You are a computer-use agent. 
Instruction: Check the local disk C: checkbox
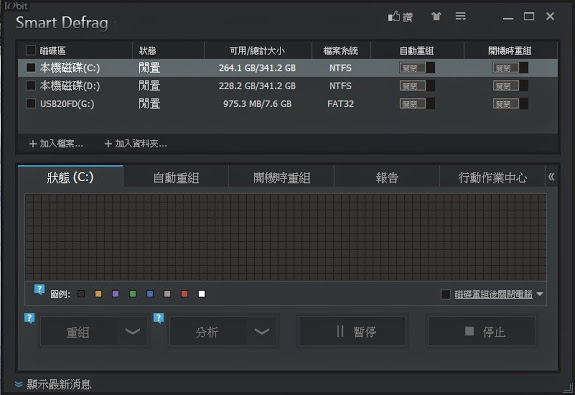(31, 67)
